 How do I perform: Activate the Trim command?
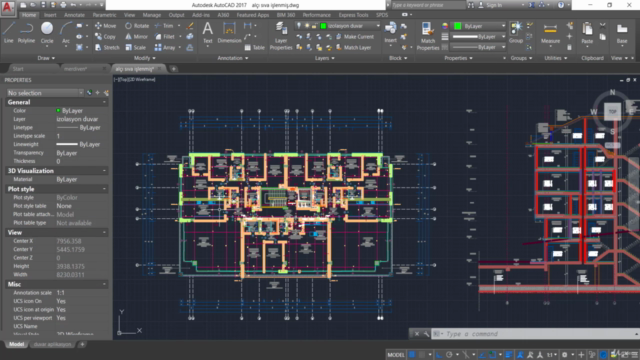164,26
